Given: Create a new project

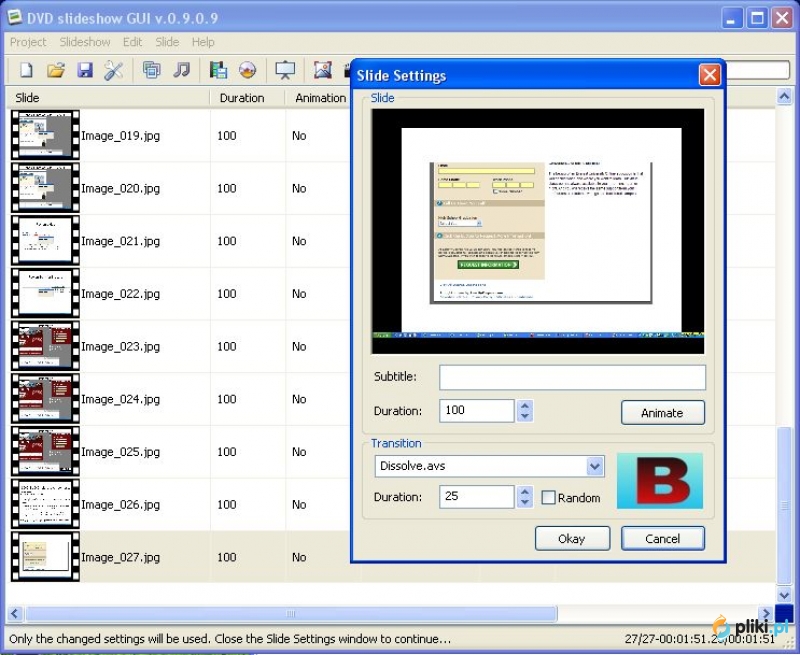Looking at the screenshot, I should pos(25,70).
